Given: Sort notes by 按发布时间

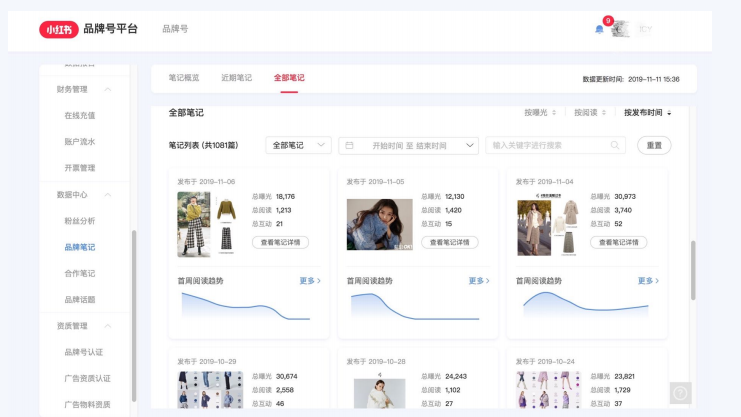Looking at the screenshot, I should 647,113.
